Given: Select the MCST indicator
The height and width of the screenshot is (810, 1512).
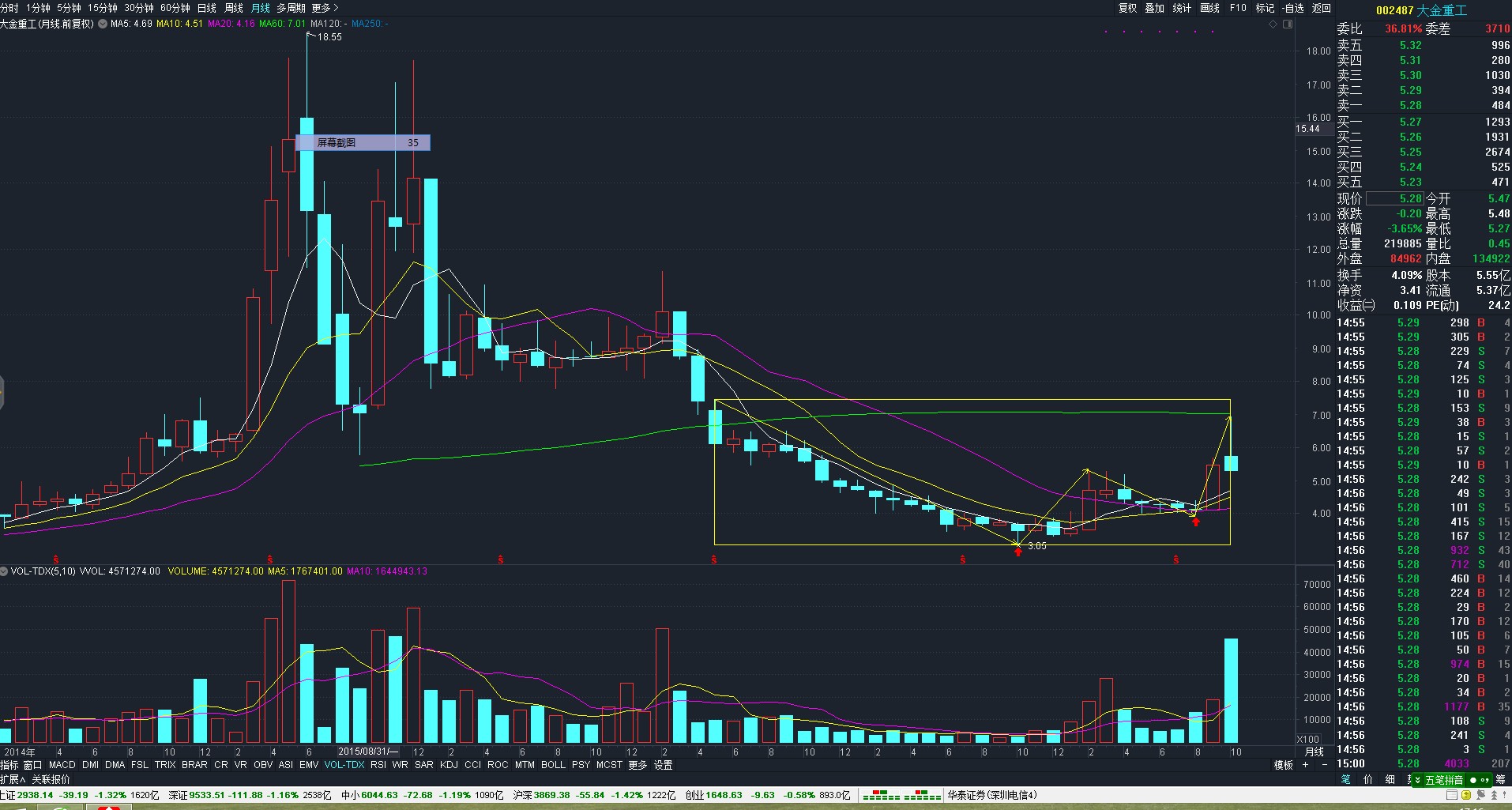Looking at the screenshot, I should [609, 765].
